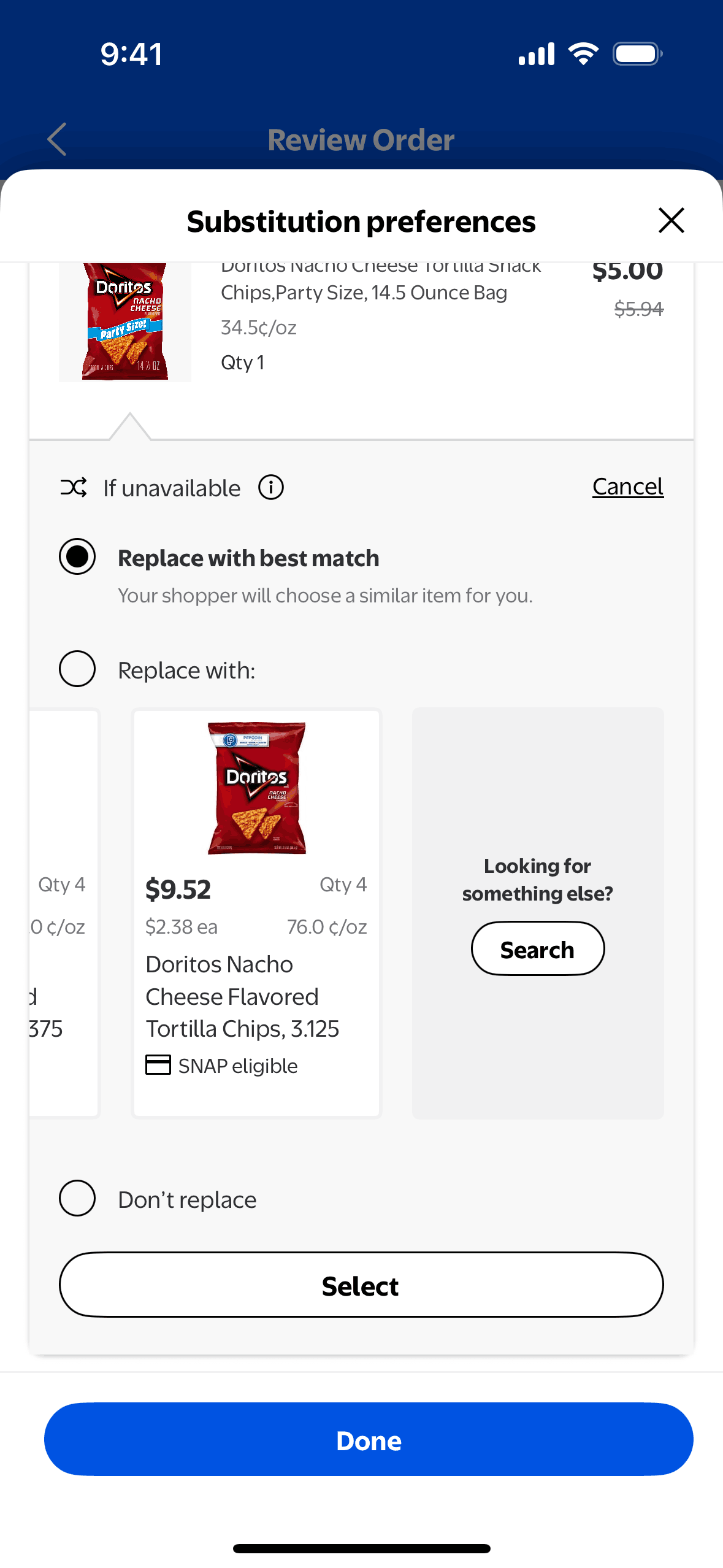This screenshot has width=723, height=1568.
Task: Tap the partially visible left substitute card
Action: 63,913
